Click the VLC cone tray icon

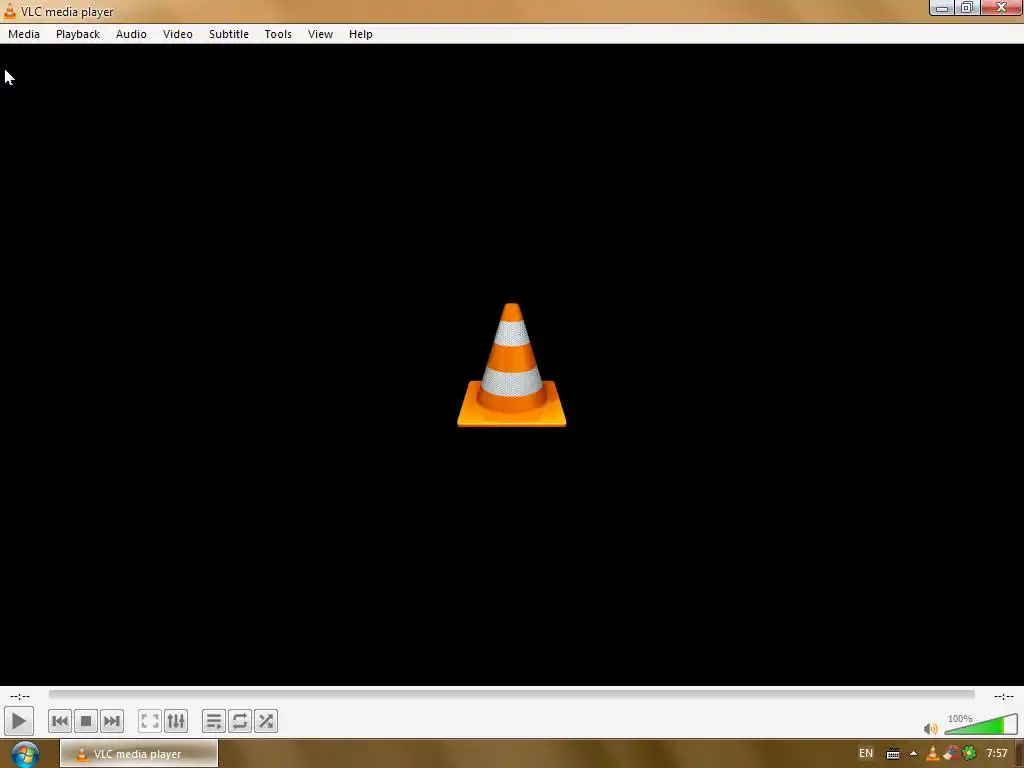[933, 754]
